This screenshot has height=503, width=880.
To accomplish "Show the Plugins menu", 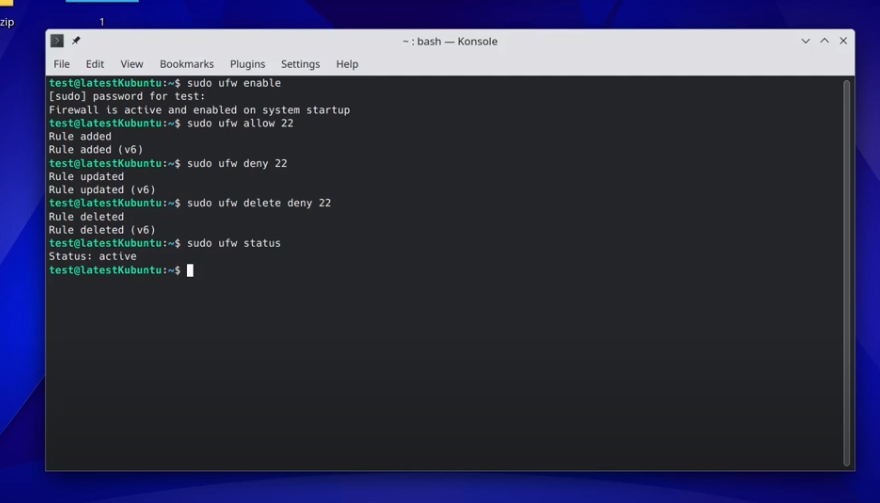I will coord(247,64).
